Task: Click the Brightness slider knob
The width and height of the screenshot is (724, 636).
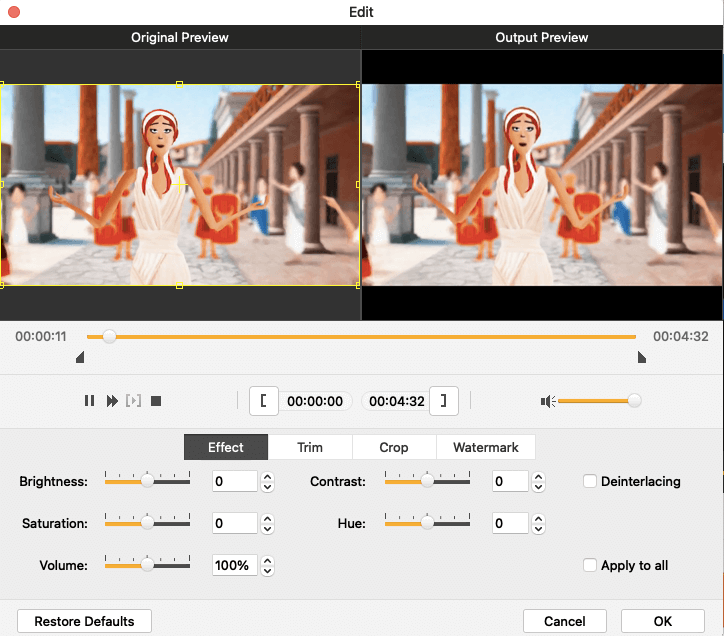Action: [147, 481]
